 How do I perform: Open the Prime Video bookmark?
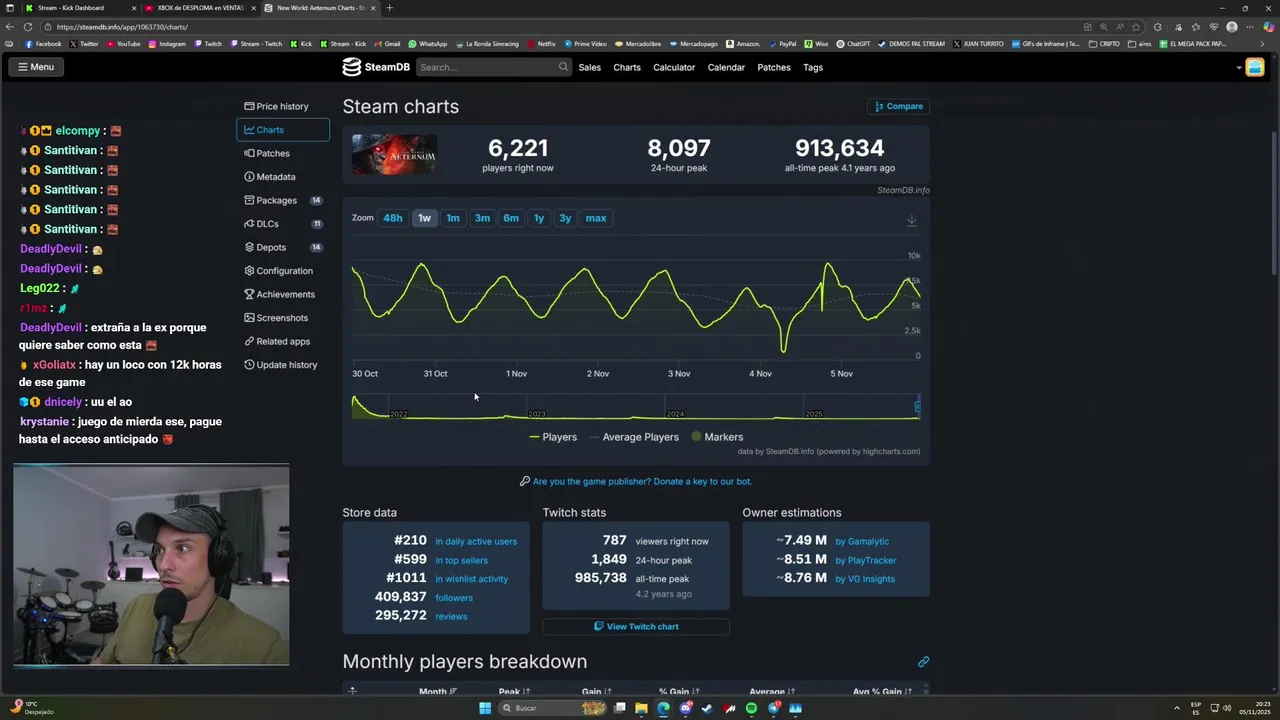click(x=585, y=44)
